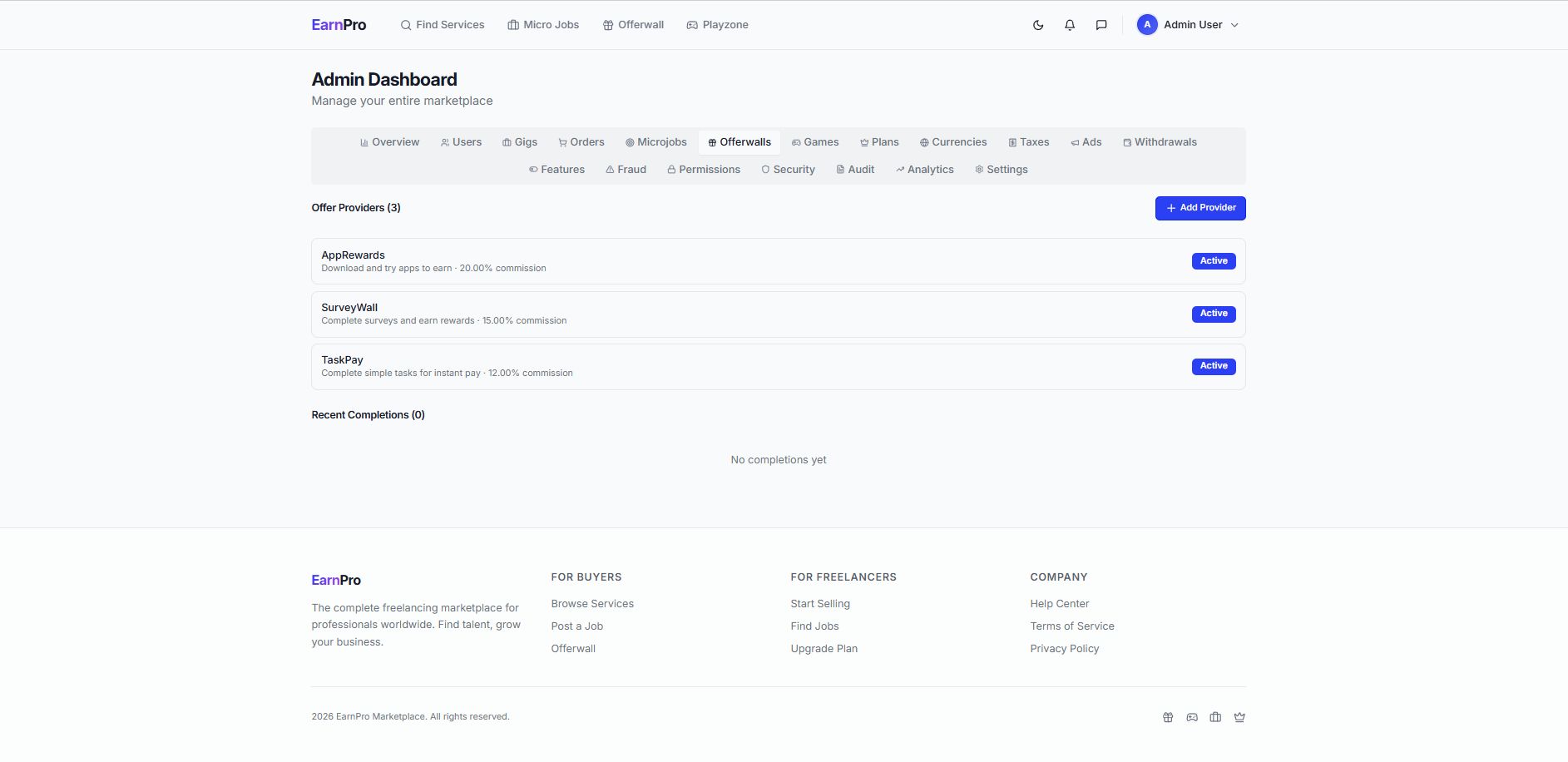Screen dimensions: 1568x762
Task: Toggle Active status for SurveyWall
Action: (1214, 314)
